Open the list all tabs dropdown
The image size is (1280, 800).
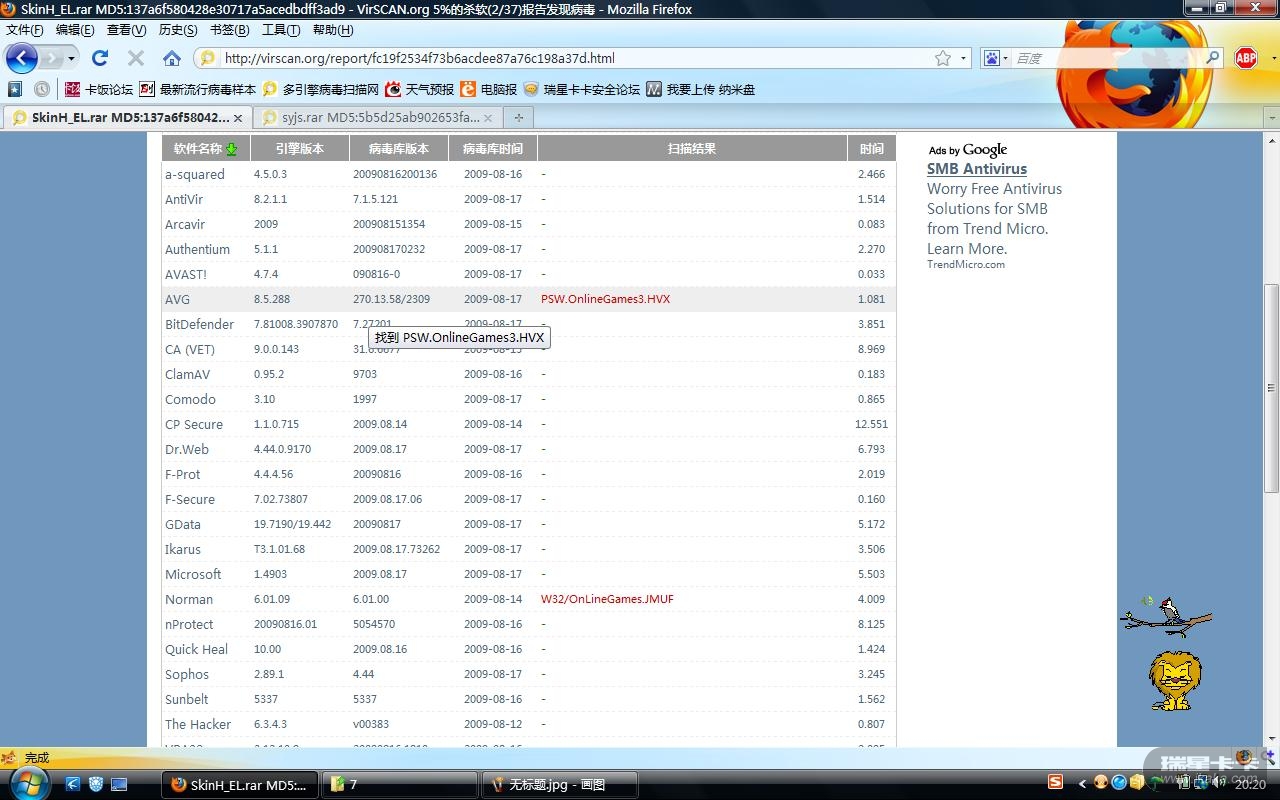click(1272, 118)
